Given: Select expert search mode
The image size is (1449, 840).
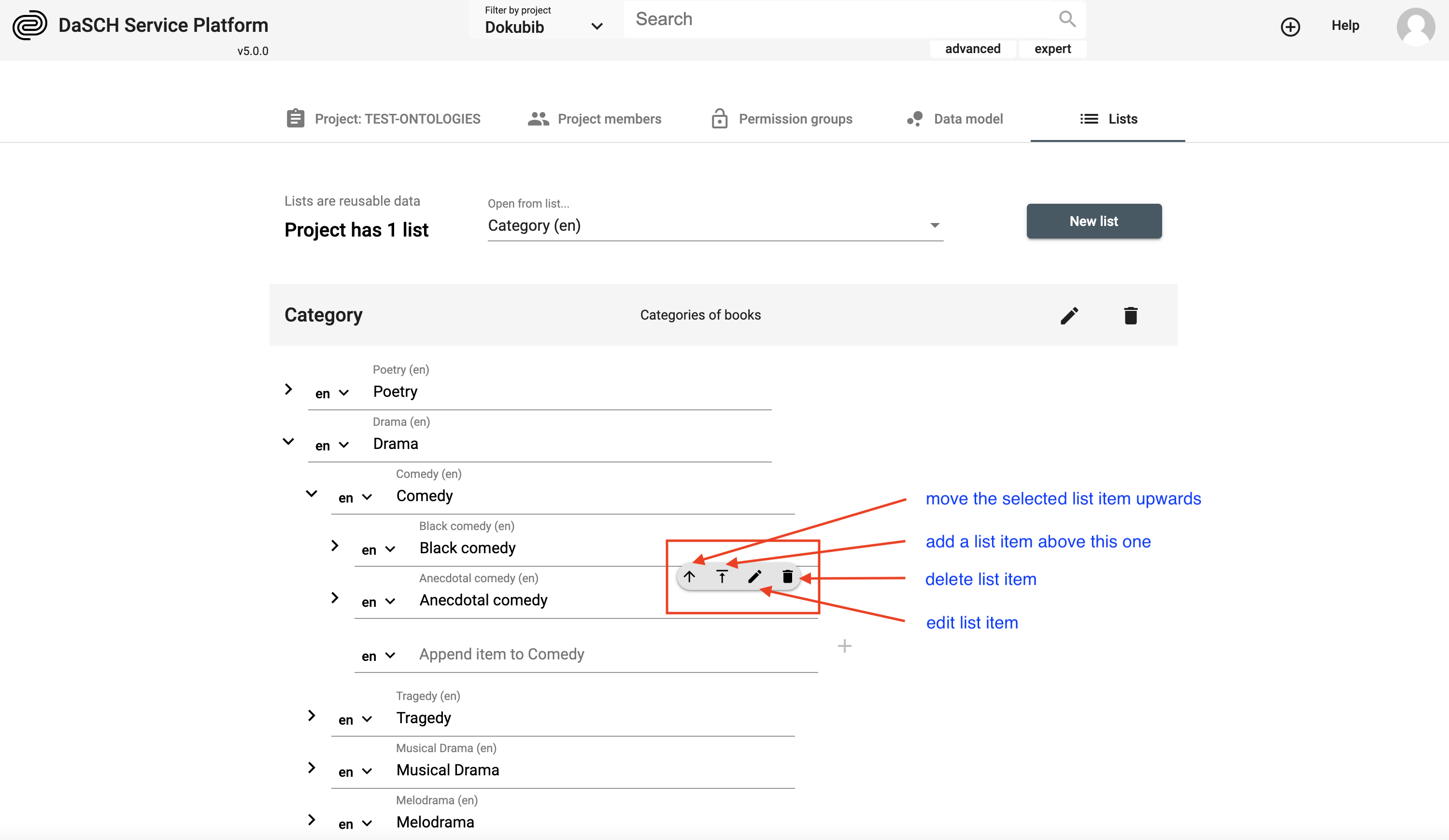Looking at the screenshot, I should coord(1051,48).
